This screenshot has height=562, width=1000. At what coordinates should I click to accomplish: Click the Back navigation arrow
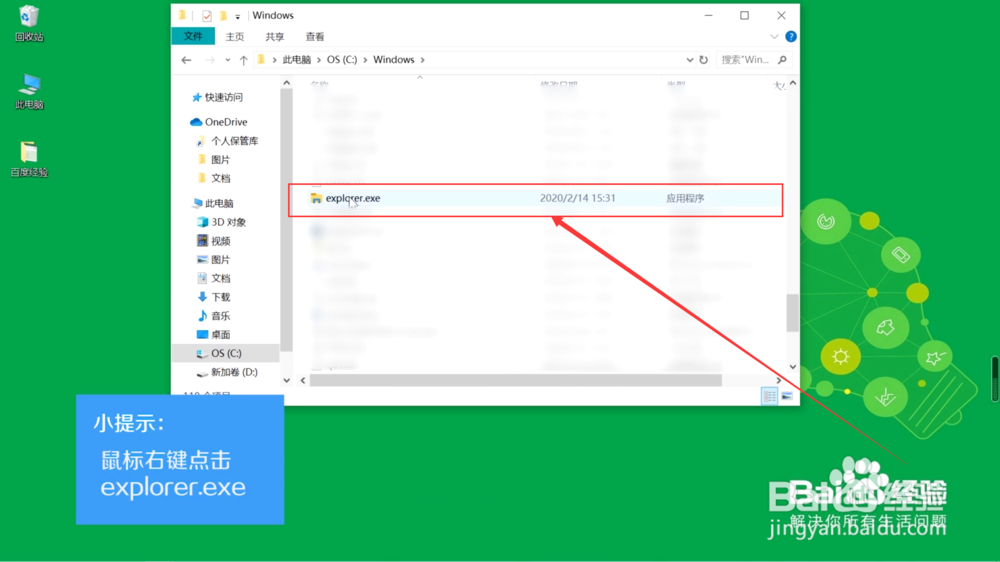point(186,60)
